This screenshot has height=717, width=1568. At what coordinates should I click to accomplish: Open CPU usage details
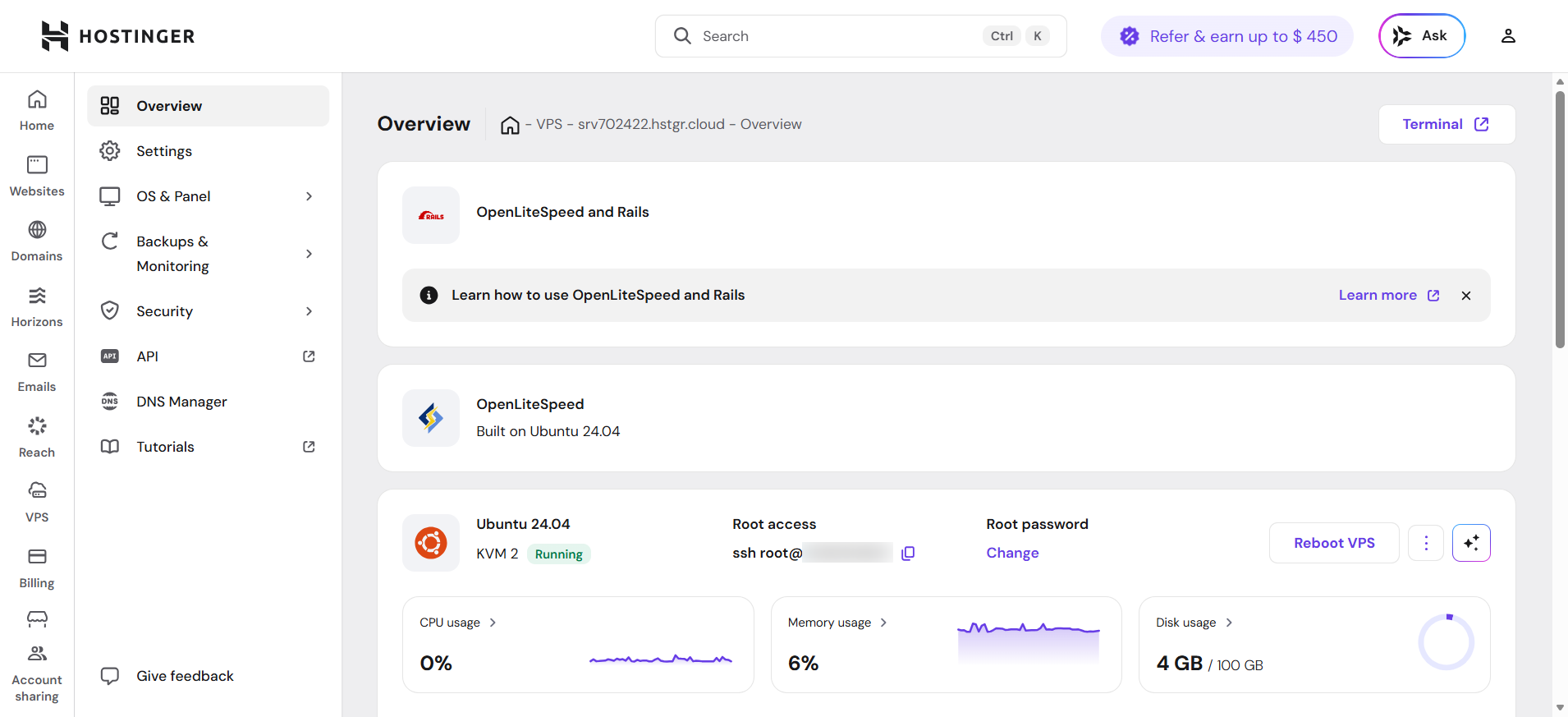(x=458, y=623)
